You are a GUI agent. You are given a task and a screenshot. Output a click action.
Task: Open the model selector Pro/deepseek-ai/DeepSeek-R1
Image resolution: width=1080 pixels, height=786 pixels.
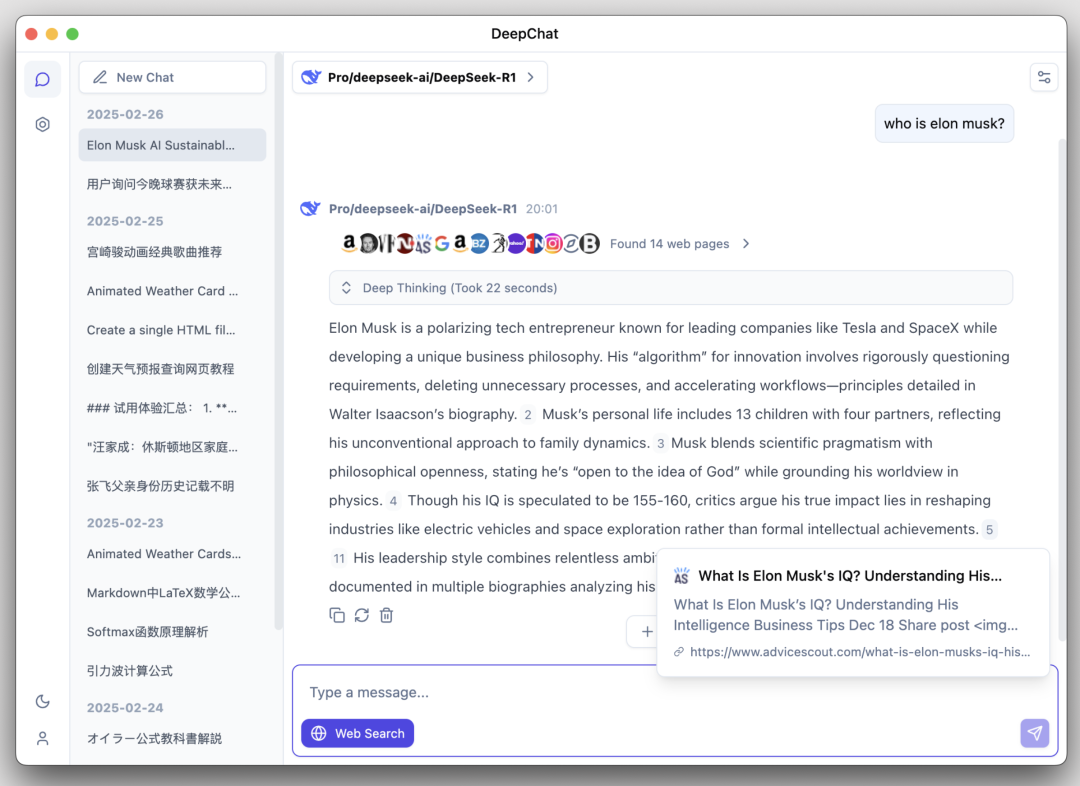tap(419, 77)
